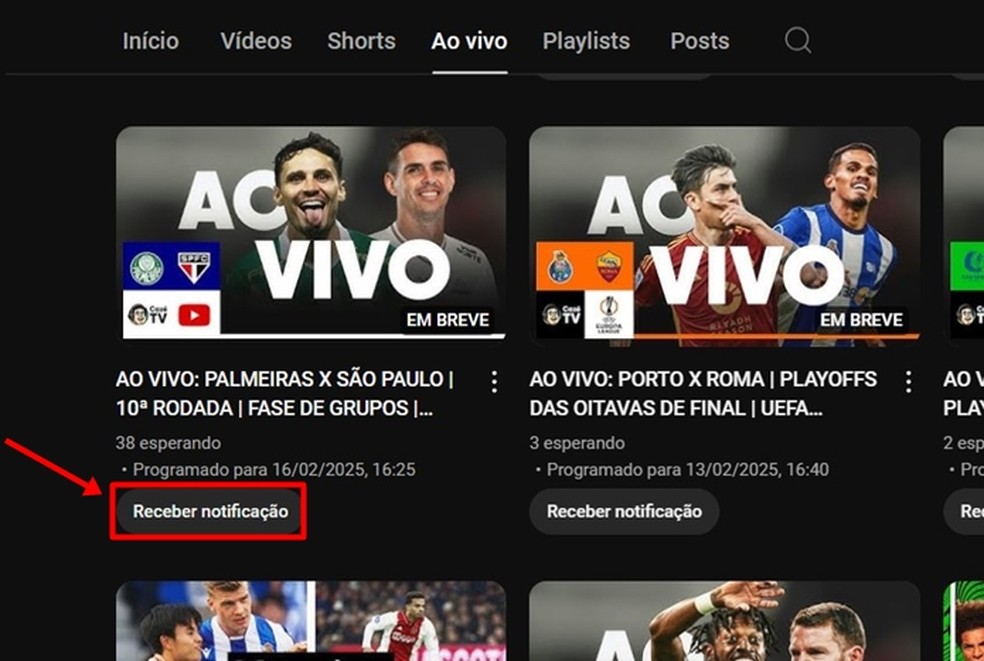984x661 pixels.
Task: Click the dark bottom-middle video thumbnail
Action: [x=724, y=620]
